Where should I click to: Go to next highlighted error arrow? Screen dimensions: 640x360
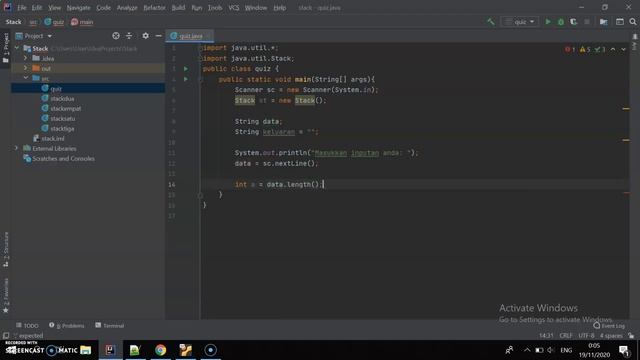pos(623,49)
